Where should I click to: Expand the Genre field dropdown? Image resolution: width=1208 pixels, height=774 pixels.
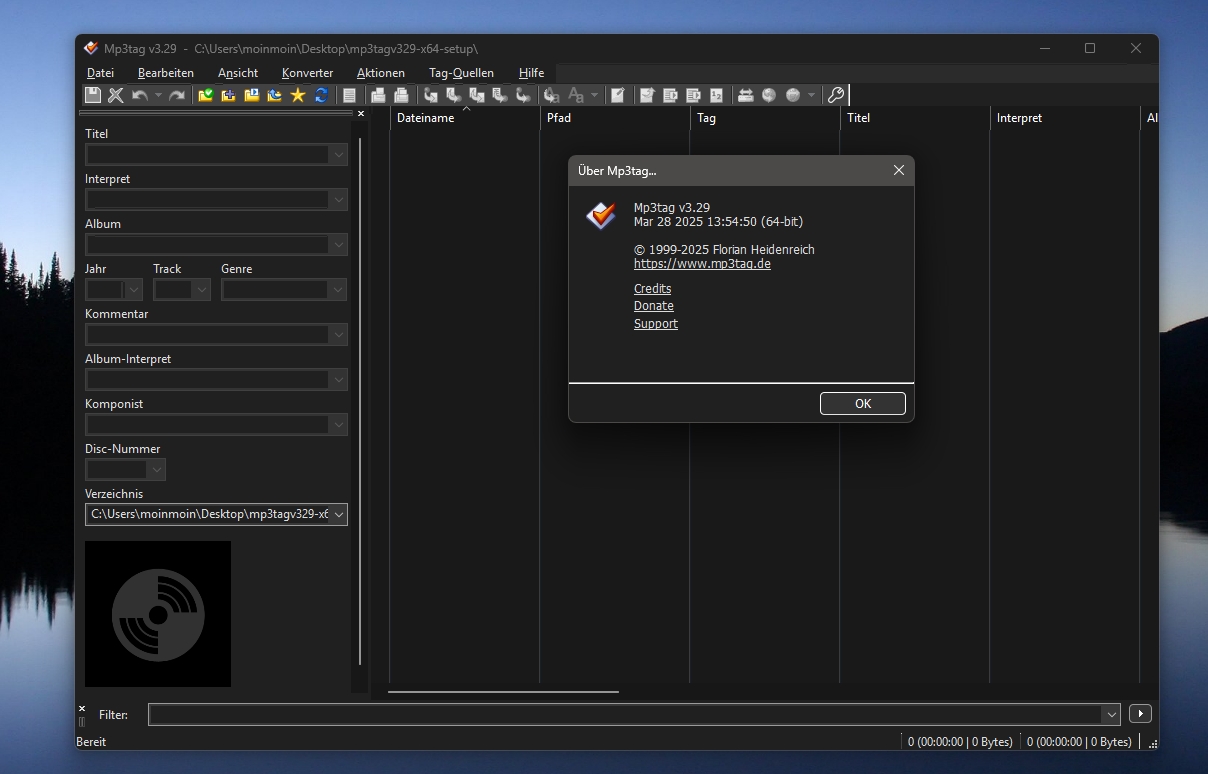339,289
